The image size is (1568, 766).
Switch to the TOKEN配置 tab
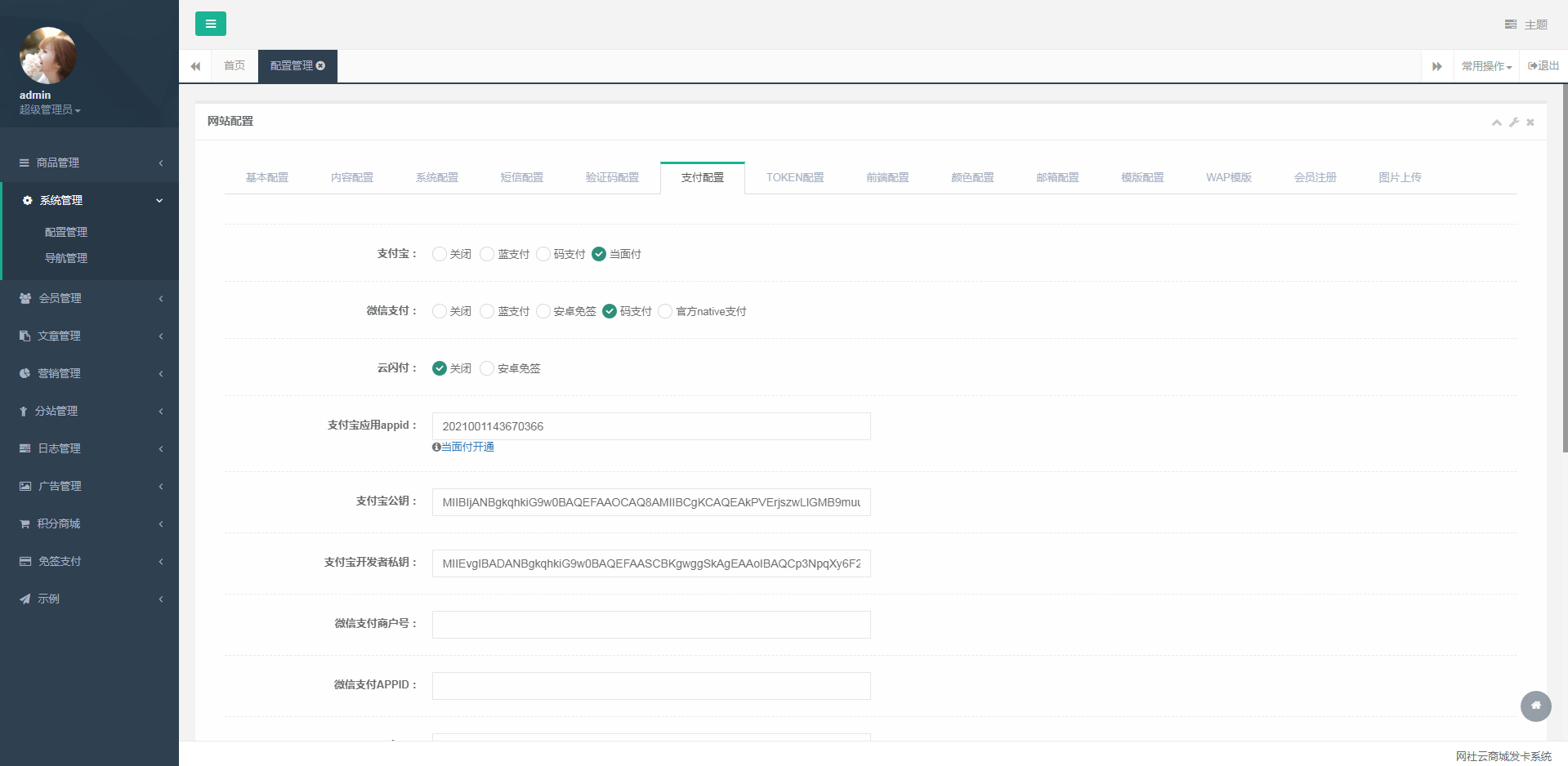click(x=794, y=177)
